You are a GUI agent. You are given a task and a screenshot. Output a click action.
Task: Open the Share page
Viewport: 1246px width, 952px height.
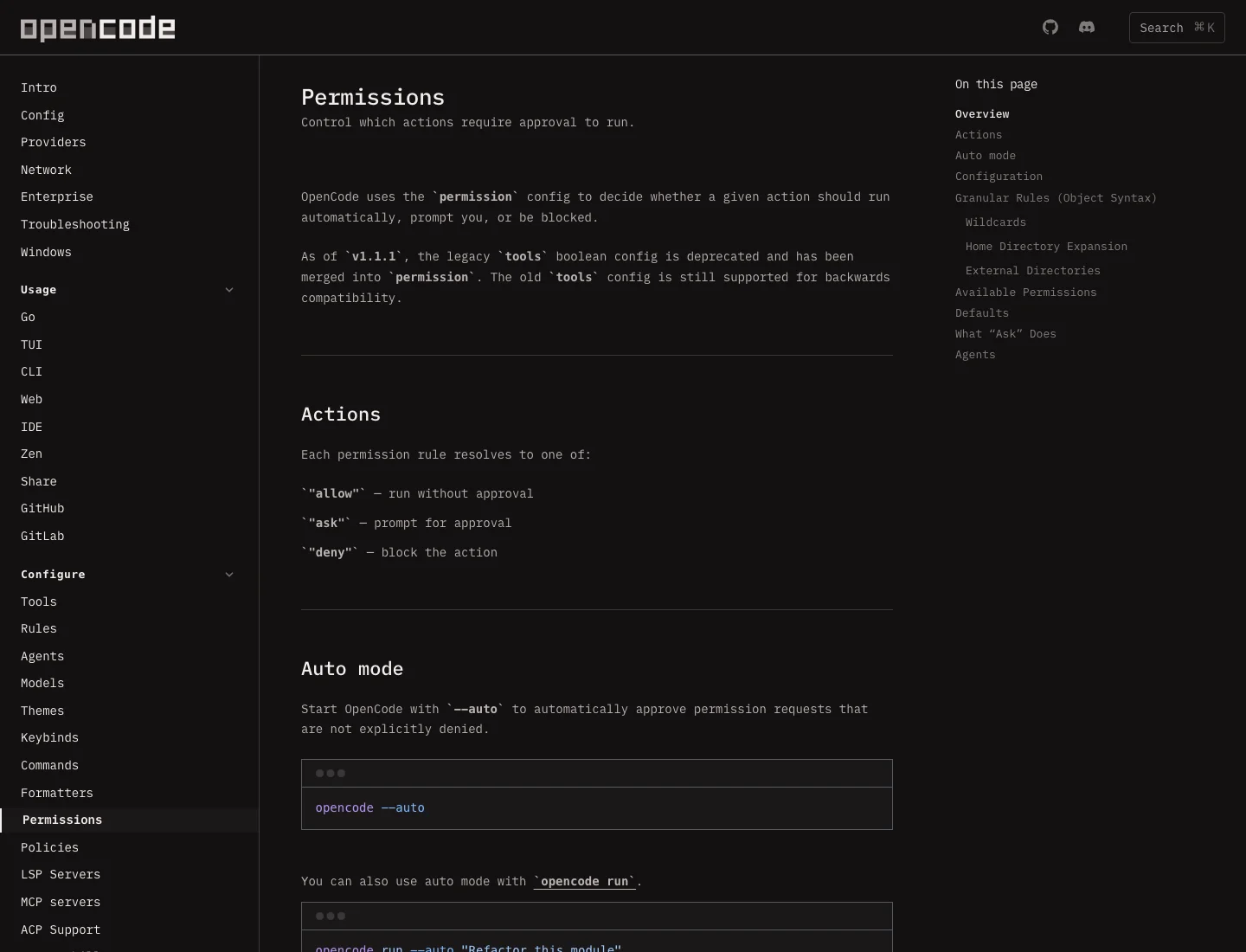39,481
